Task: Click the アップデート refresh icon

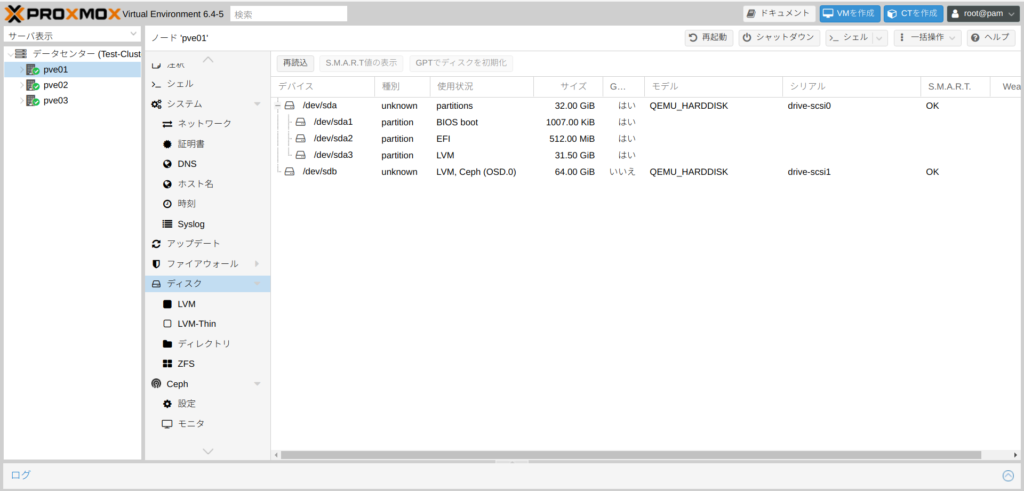Action: 156,244
